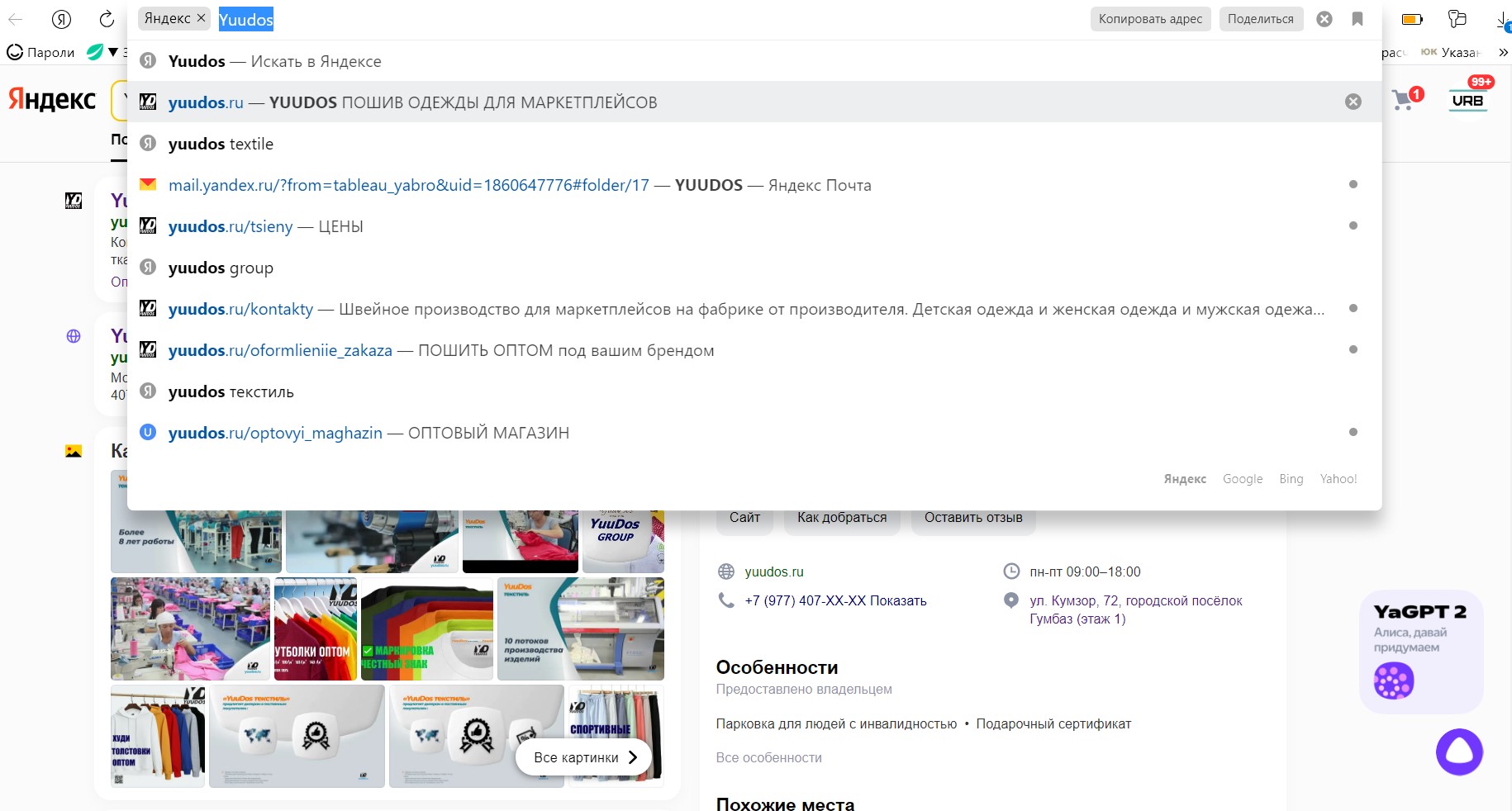This screenshot has width=1512, height=811.
Task: Reload the current page
Action: pos(107,19)
